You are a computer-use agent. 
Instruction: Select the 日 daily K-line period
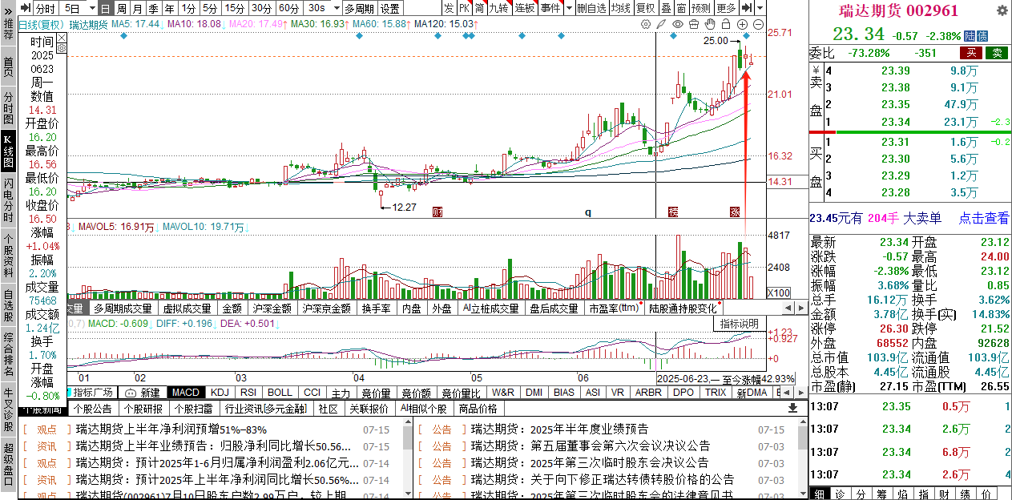[x=105, y=8]
